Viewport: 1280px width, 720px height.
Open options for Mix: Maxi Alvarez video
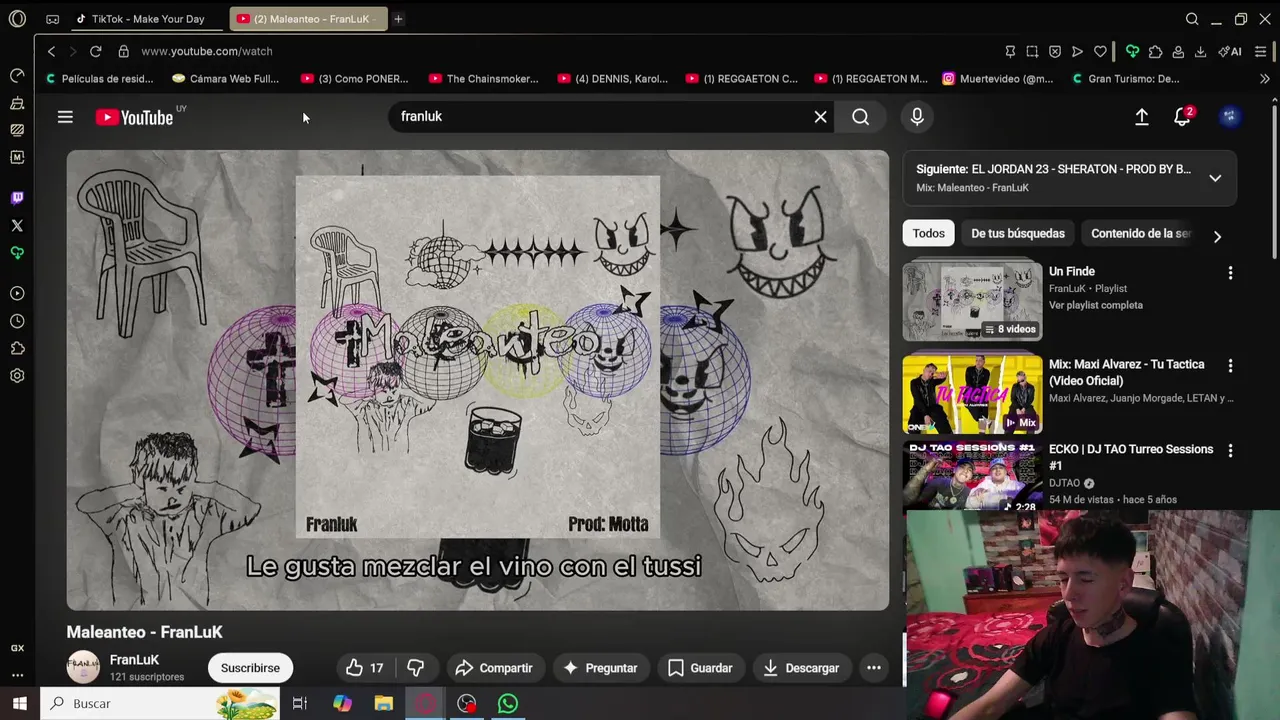coord(1230,366)
